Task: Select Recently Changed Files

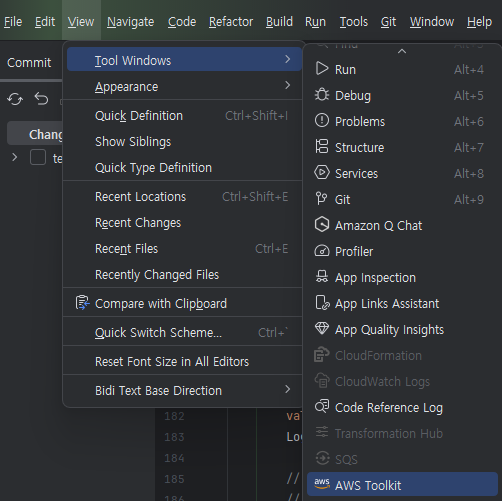Action: 183,275
